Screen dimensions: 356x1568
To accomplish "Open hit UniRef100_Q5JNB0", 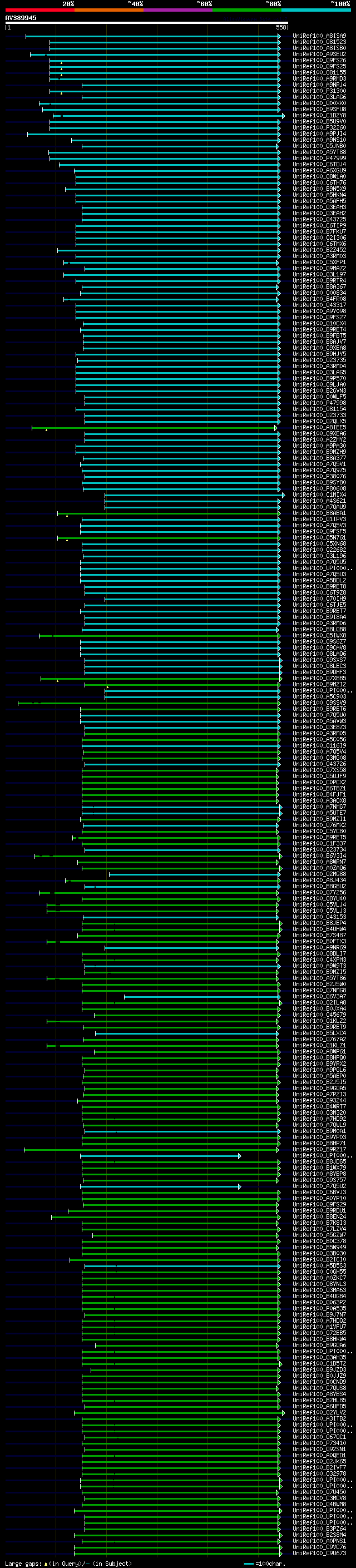I will (x=319, y=146).
